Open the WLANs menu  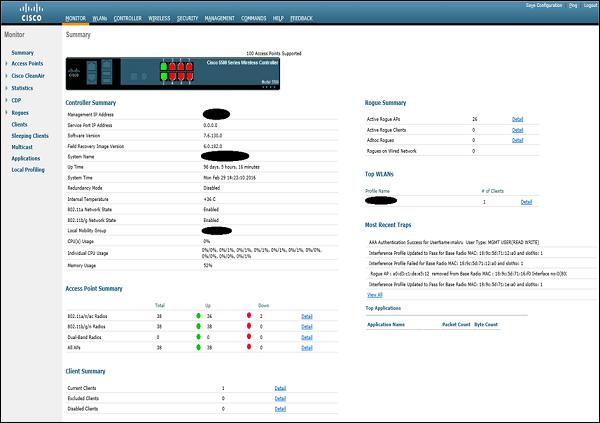coord(99,18)
